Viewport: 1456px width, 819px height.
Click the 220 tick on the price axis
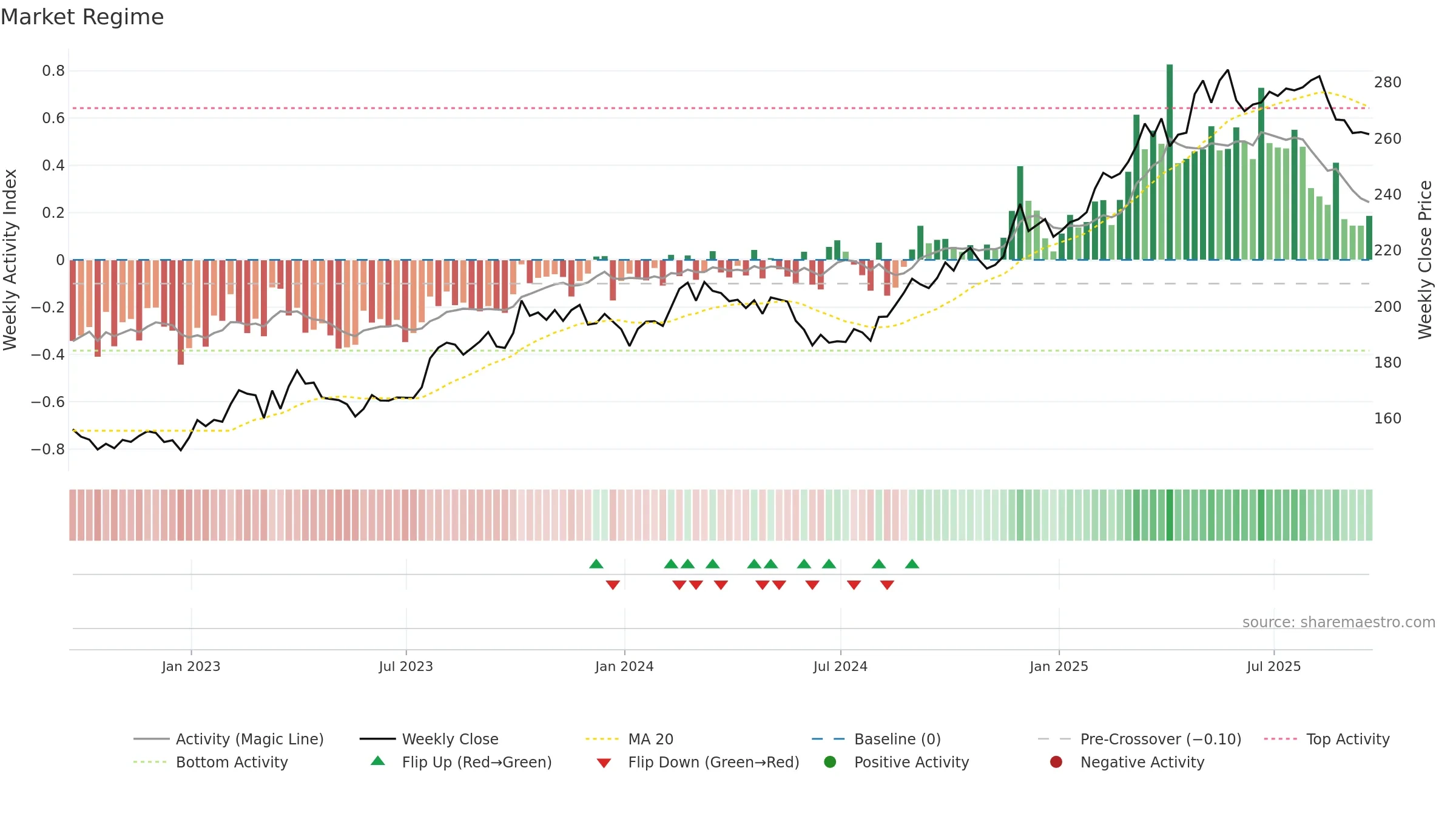point(1388,250)
